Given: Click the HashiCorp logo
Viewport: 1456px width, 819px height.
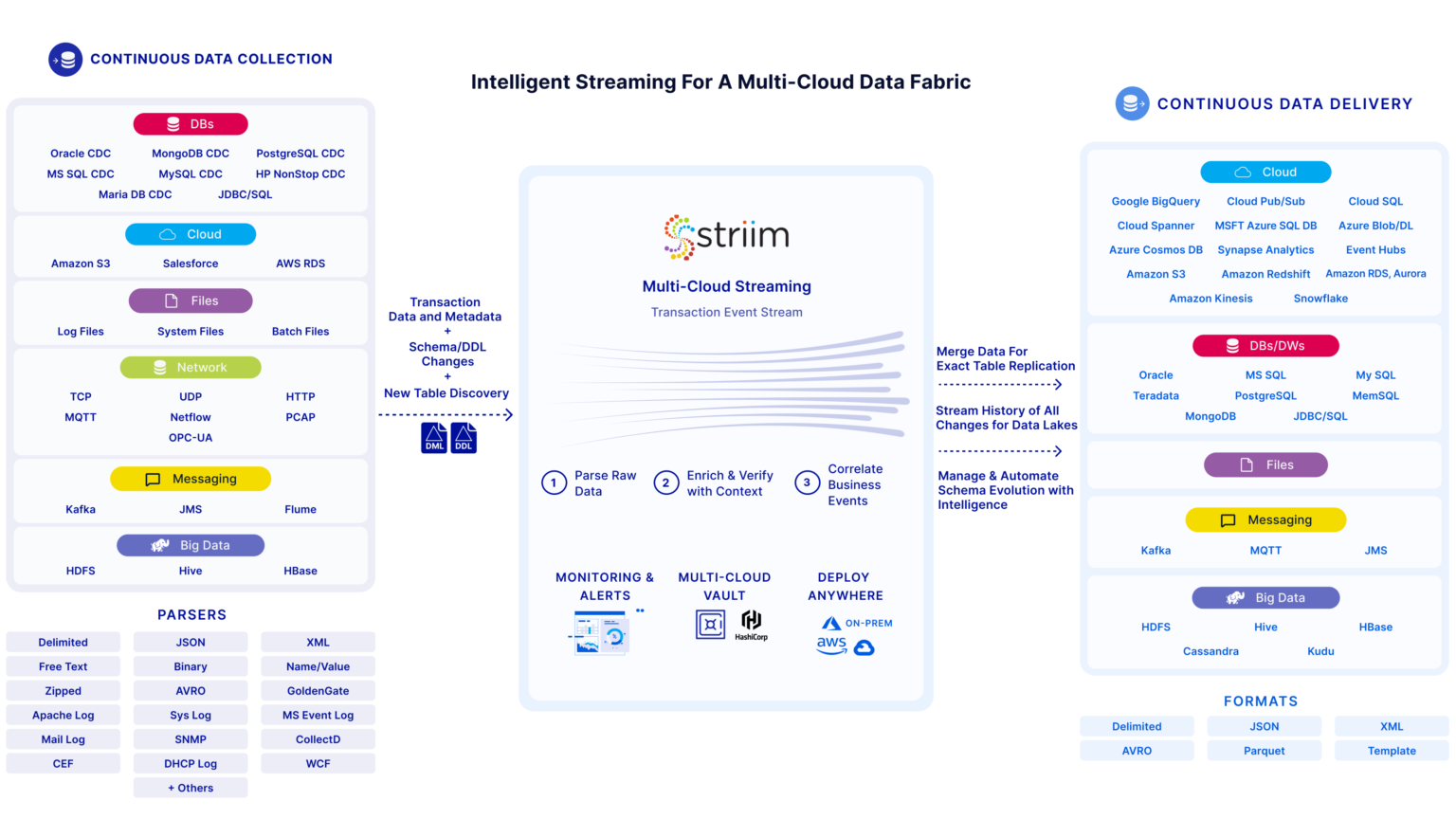Looking at the screenshot, I should point(752,625).
